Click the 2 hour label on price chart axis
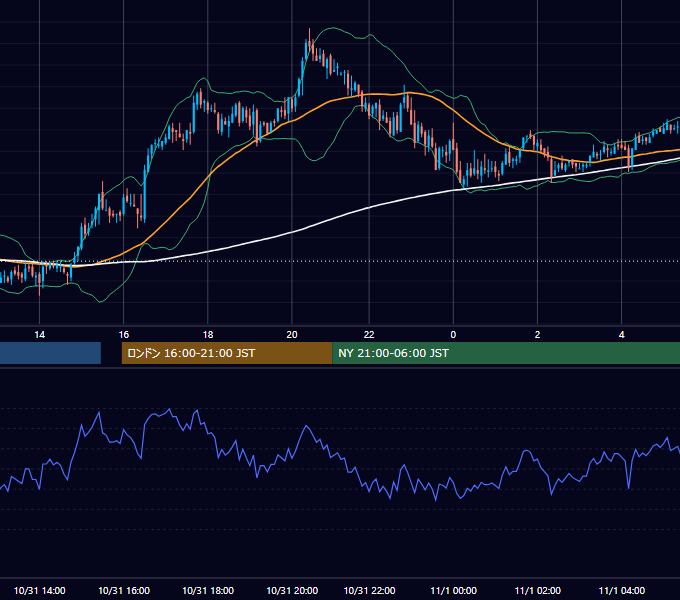 [x=537, y=335]
